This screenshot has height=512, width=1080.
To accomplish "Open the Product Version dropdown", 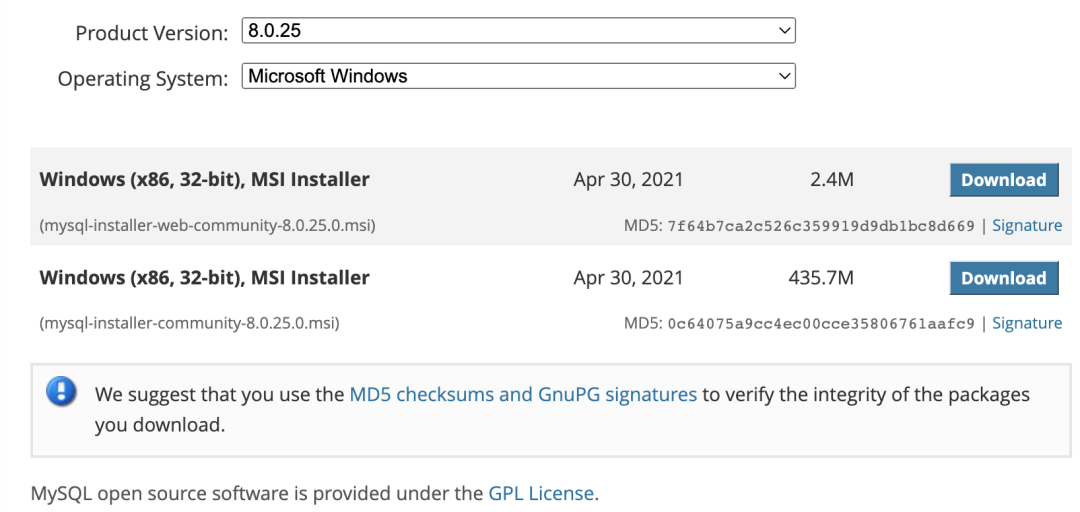I will pos(518,31).
